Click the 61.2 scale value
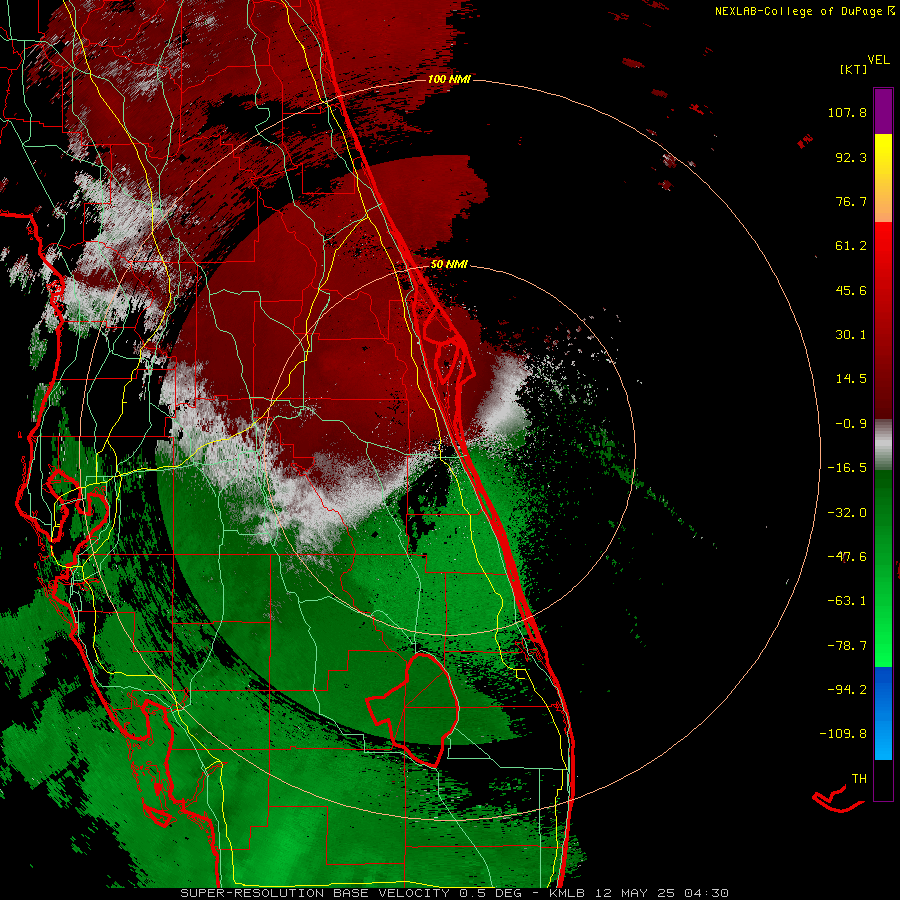The image size is (900, 900). (851, 246)
